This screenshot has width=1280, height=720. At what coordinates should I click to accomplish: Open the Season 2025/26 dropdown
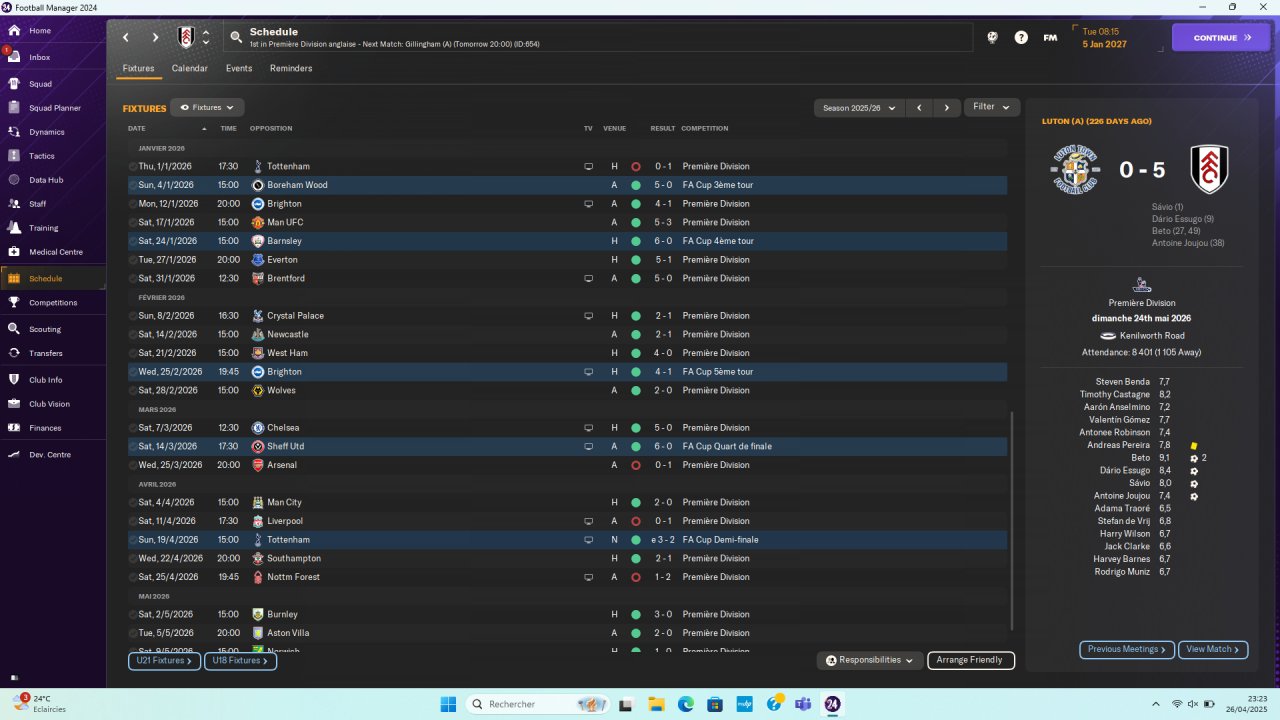(859, 107)
